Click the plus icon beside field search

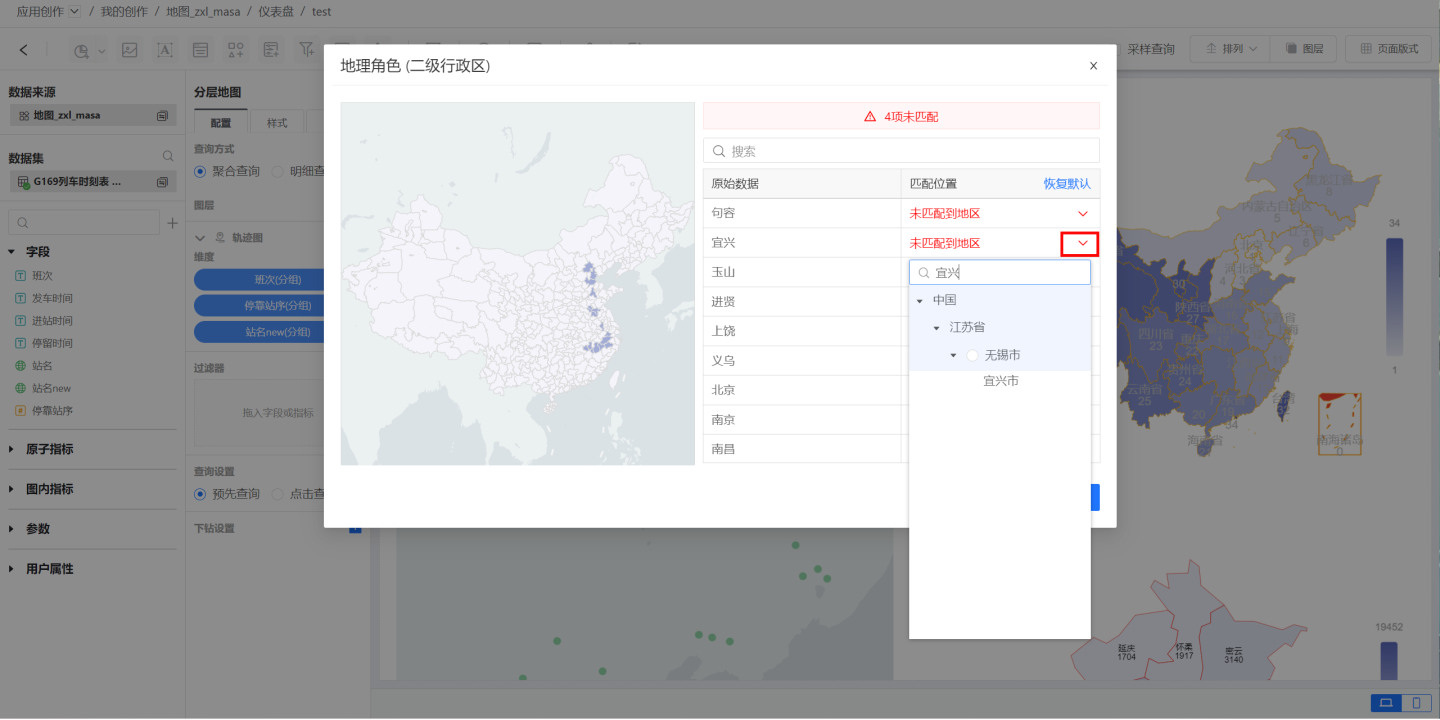click(172, 223)
